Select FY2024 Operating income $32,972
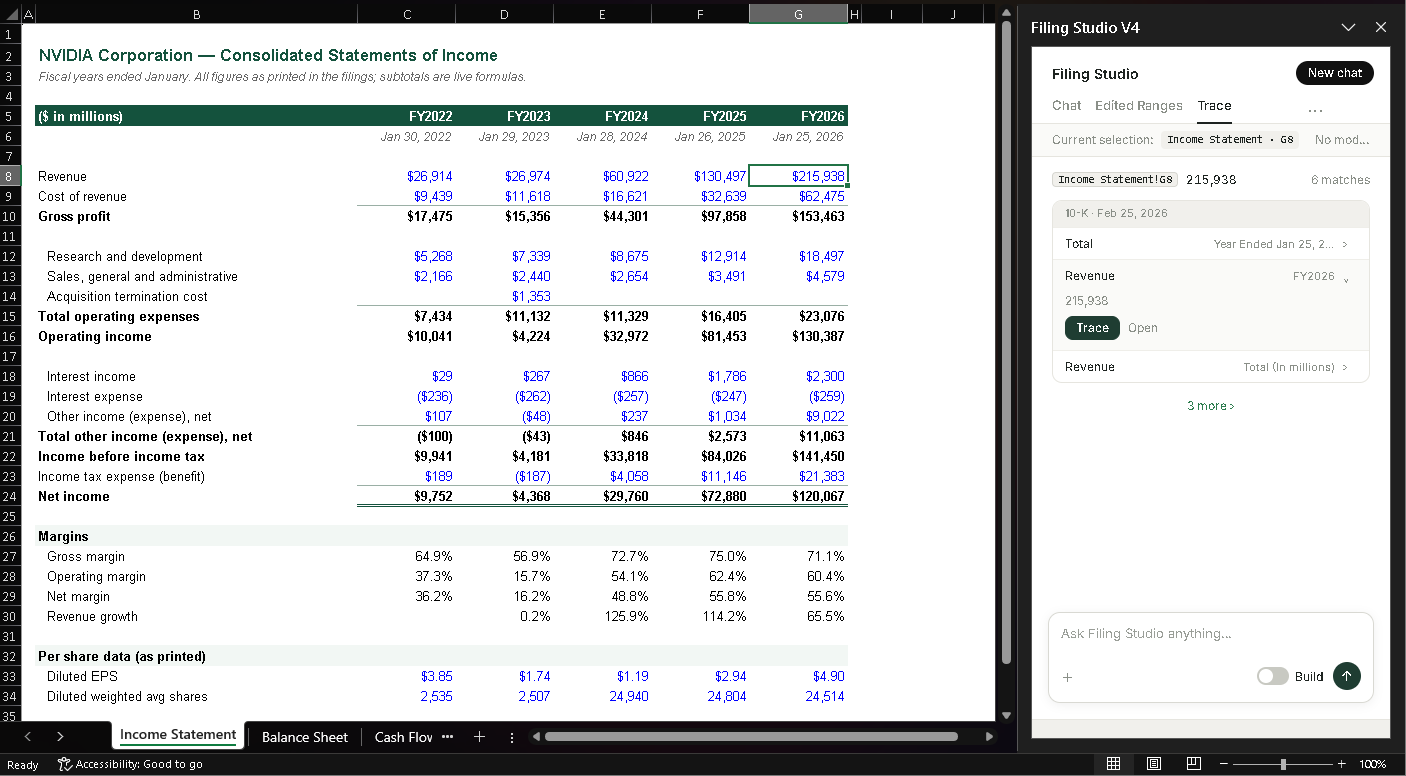Image resolution: width=1406 pixels, height=776 pixels. pos(602,336)
